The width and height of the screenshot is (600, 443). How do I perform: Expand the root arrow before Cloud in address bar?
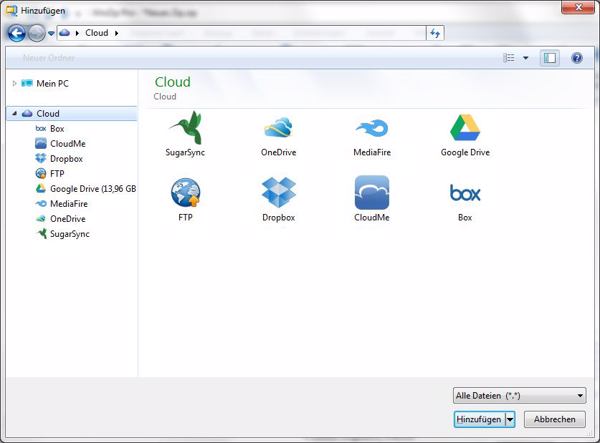click(77, 33)
